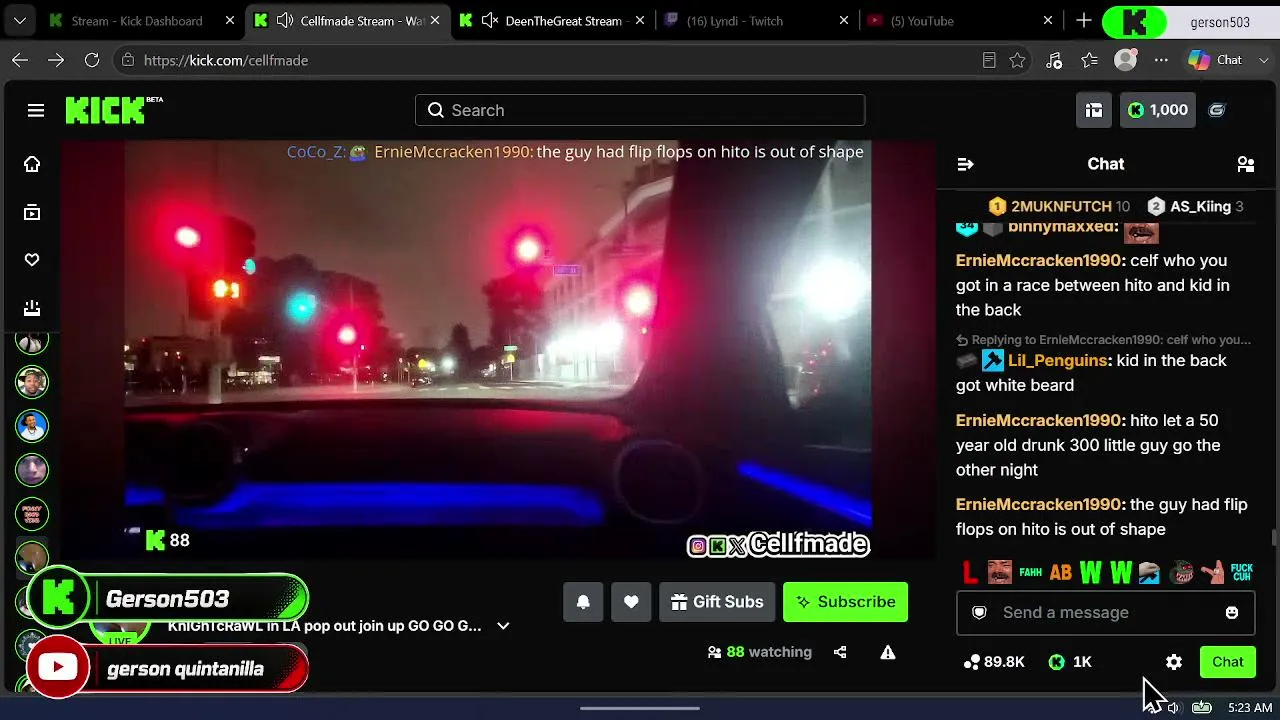The height and width of the screenshot is (720, 1280).
Task: Expand the stream title details chevron
Action: coord(503,626)
